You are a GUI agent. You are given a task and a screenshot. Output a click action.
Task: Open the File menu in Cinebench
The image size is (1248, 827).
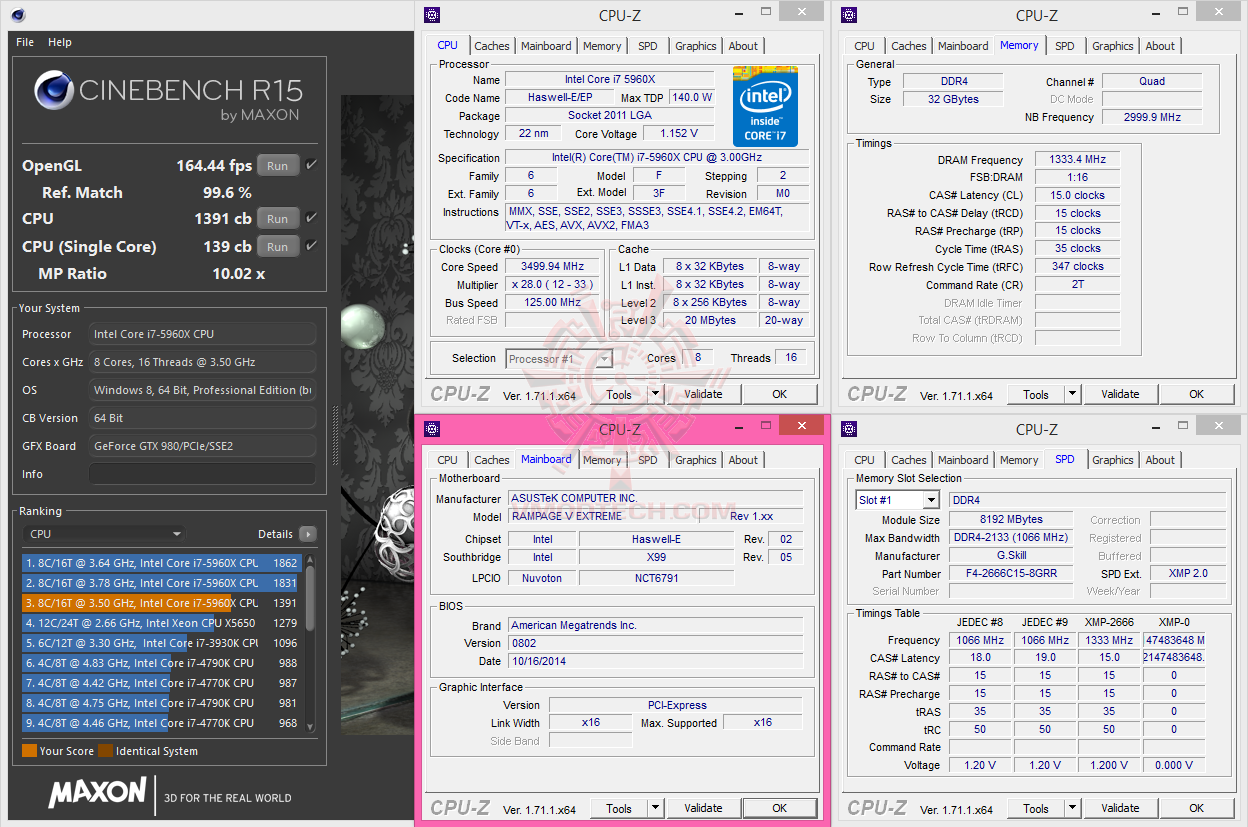(25, 42)
